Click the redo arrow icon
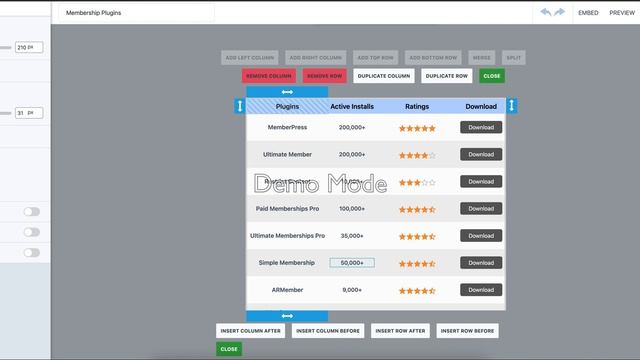The width and height of the screenshot is (640, 360). [x=560, y=12]
